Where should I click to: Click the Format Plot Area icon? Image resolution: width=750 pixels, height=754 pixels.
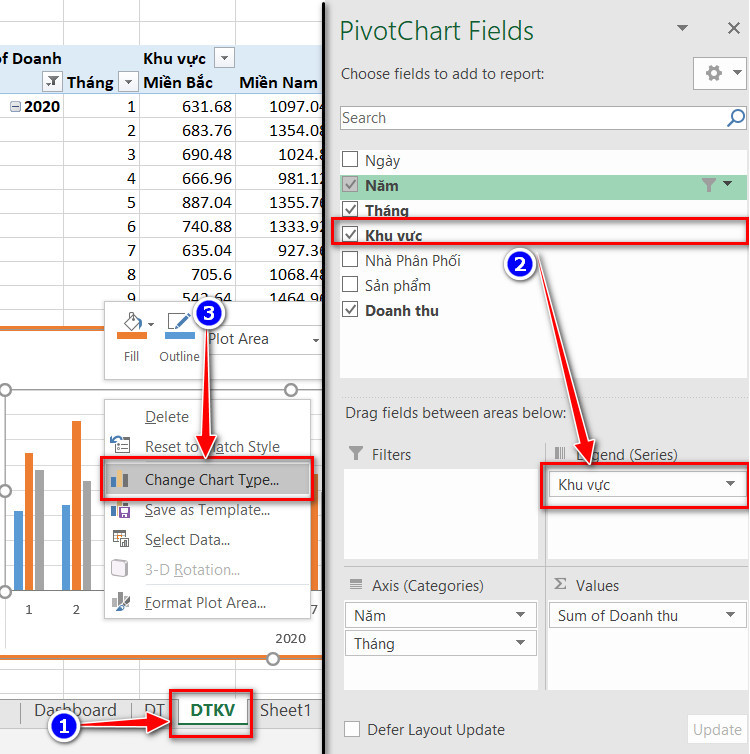[x=121, y=602]
